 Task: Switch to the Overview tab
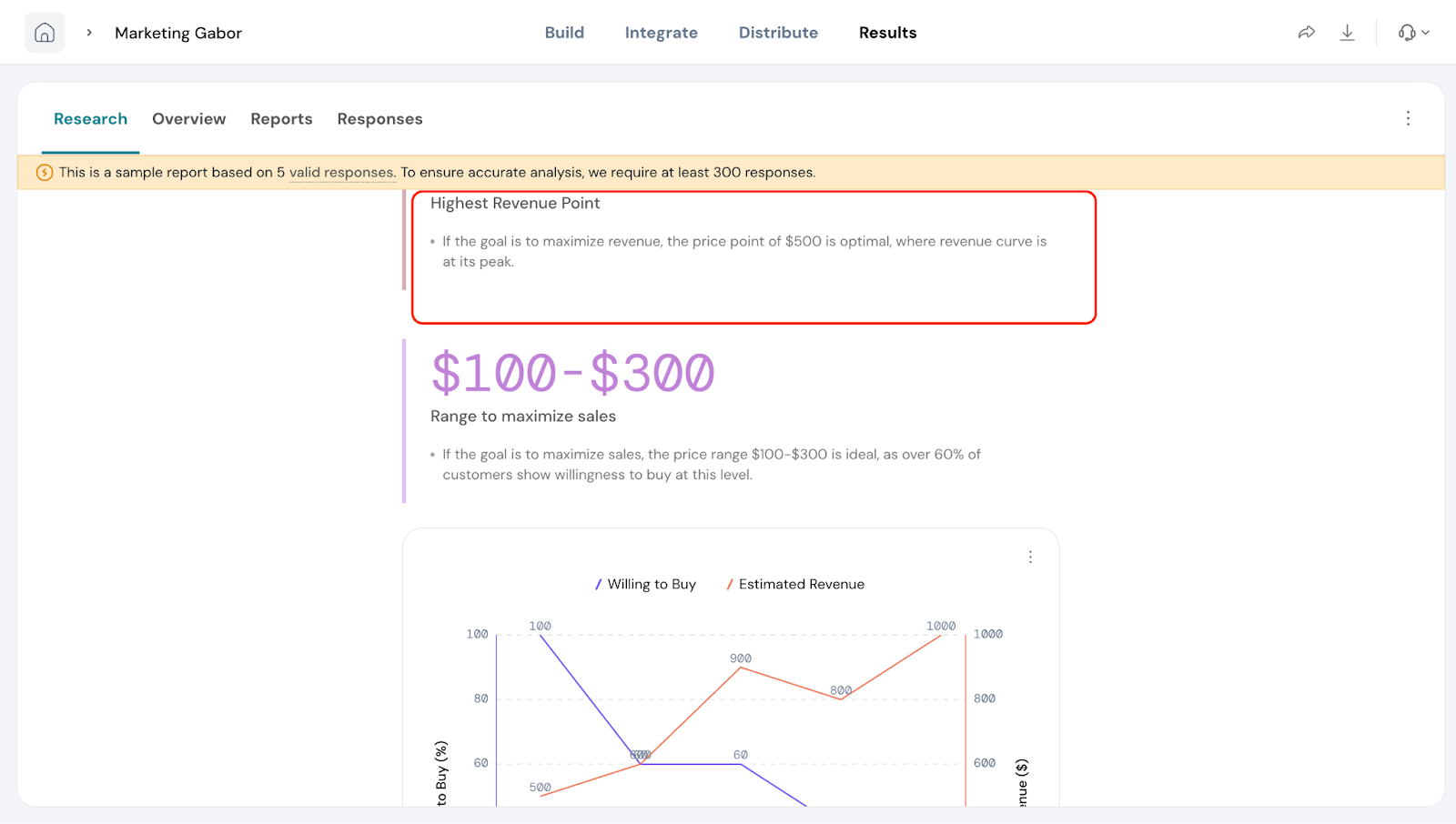(188, 119)
